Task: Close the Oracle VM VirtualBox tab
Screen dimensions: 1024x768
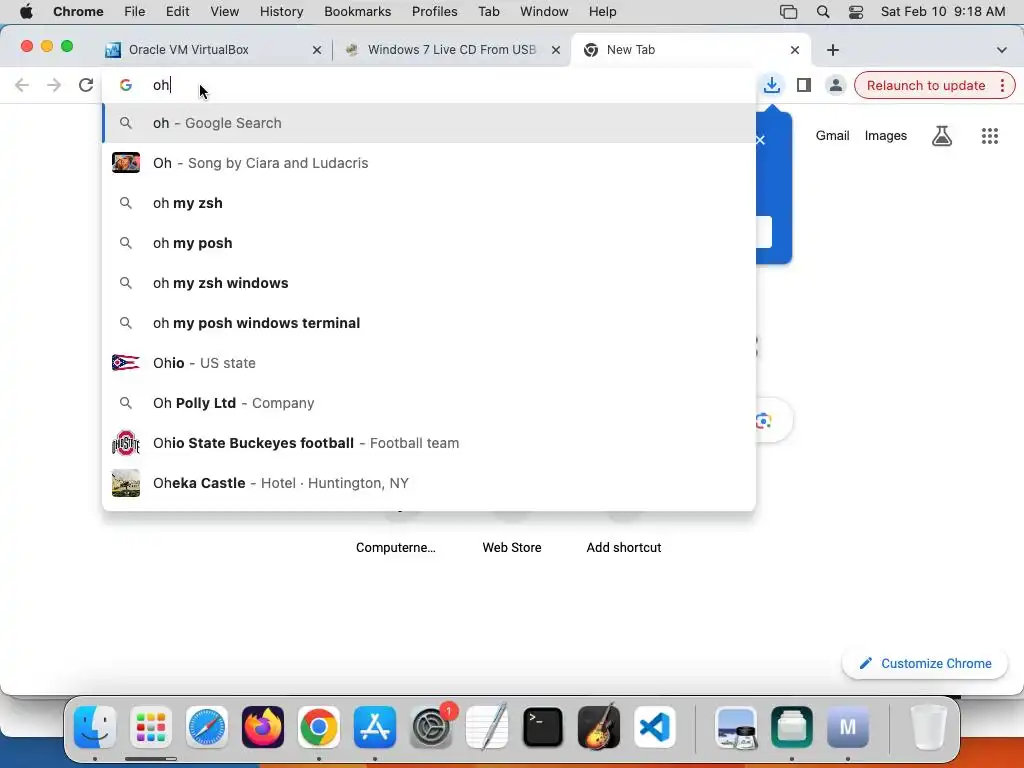Action: coord(317,50)
